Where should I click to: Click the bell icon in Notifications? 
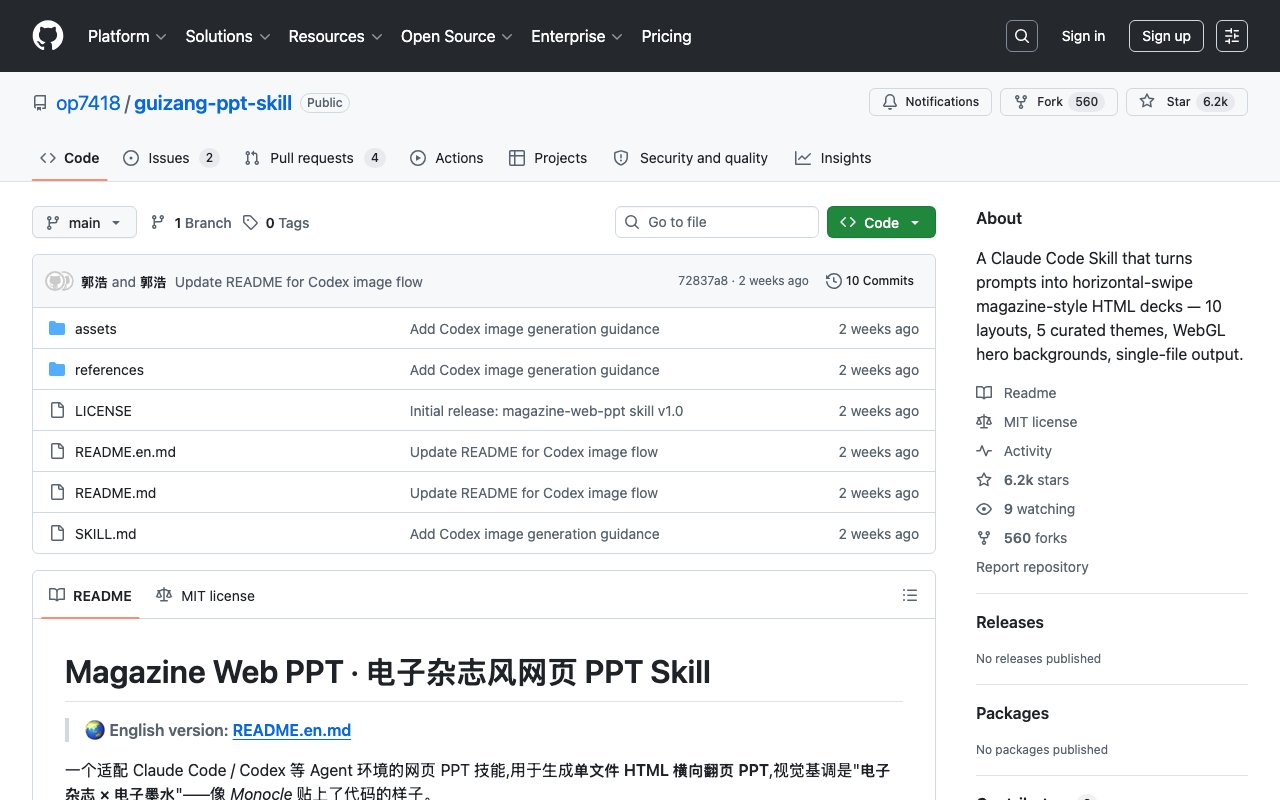pos(890,102)
